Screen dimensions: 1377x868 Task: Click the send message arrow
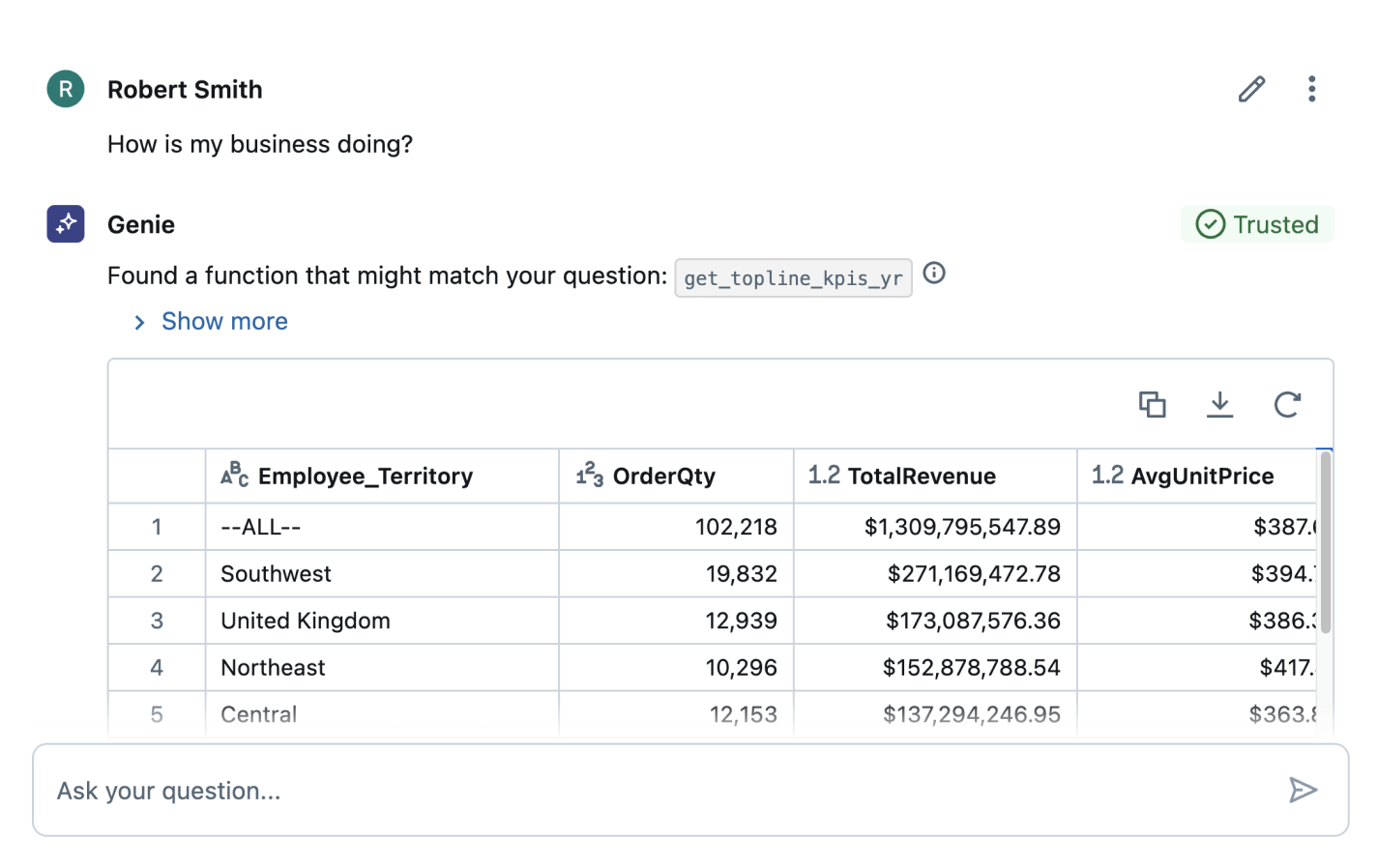[1303, 790]
